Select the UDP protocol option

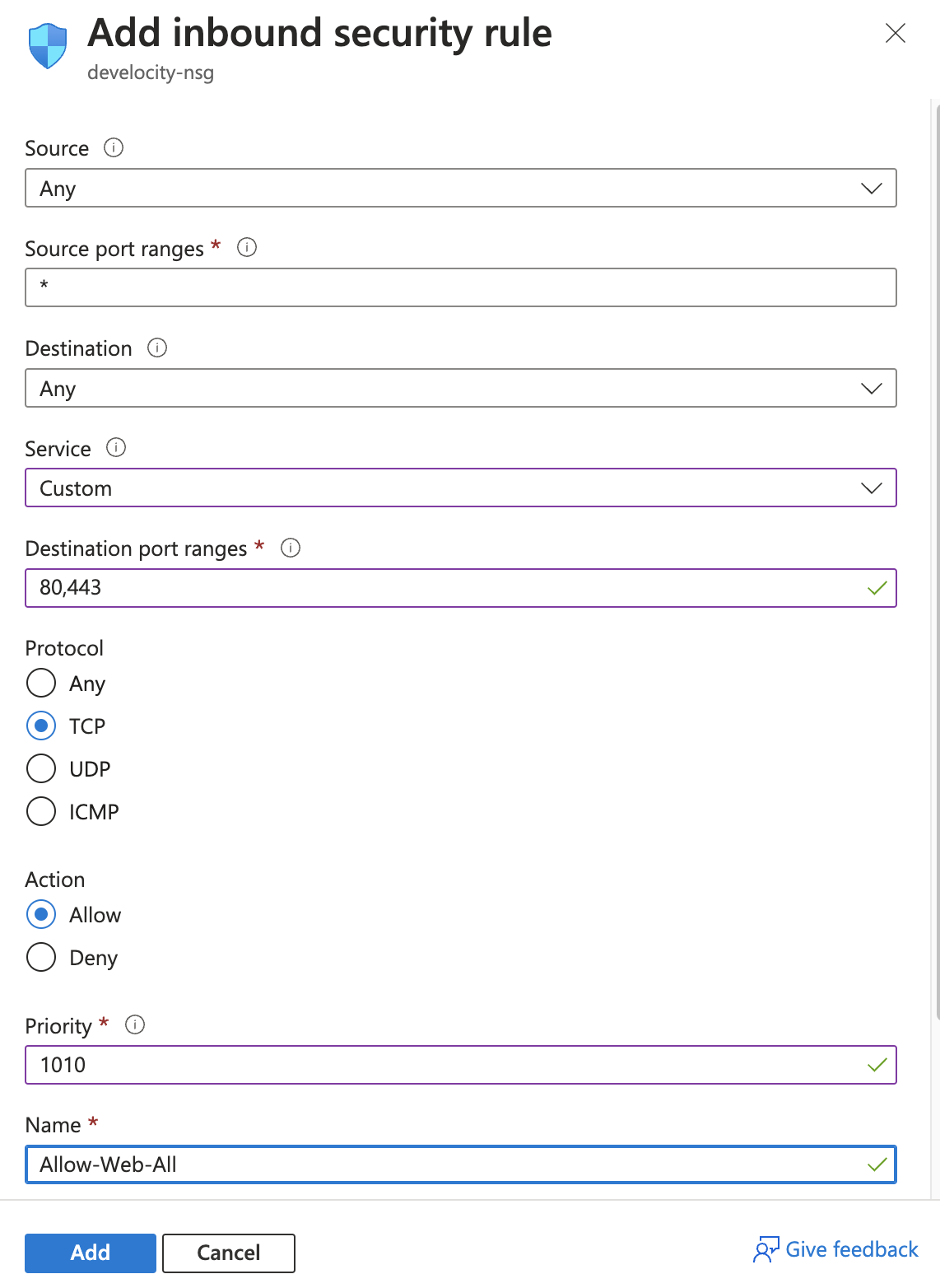click(x=41, y=768)
